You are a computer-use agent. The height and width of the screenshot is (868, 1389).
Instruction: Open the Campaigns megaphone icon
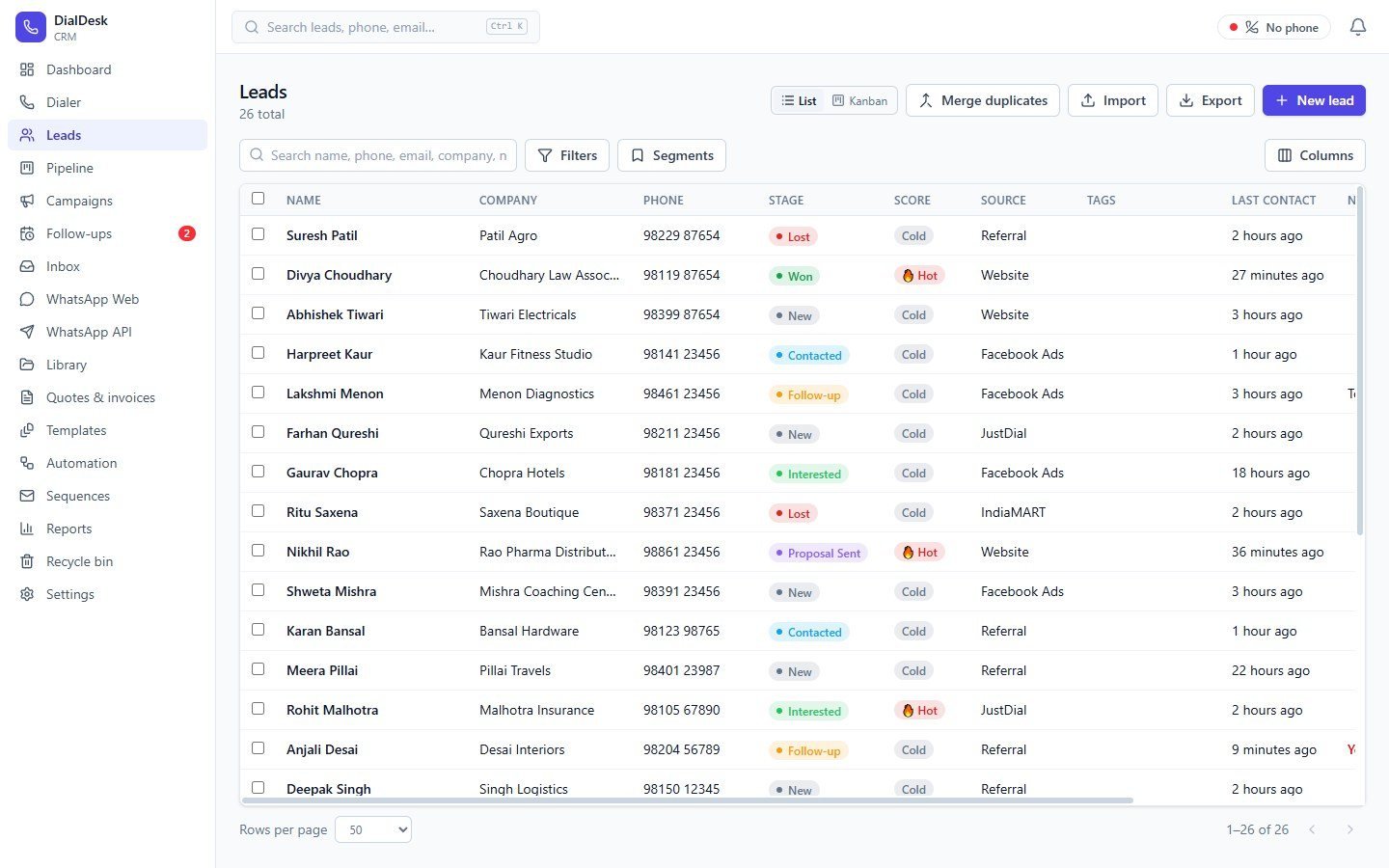27,201
